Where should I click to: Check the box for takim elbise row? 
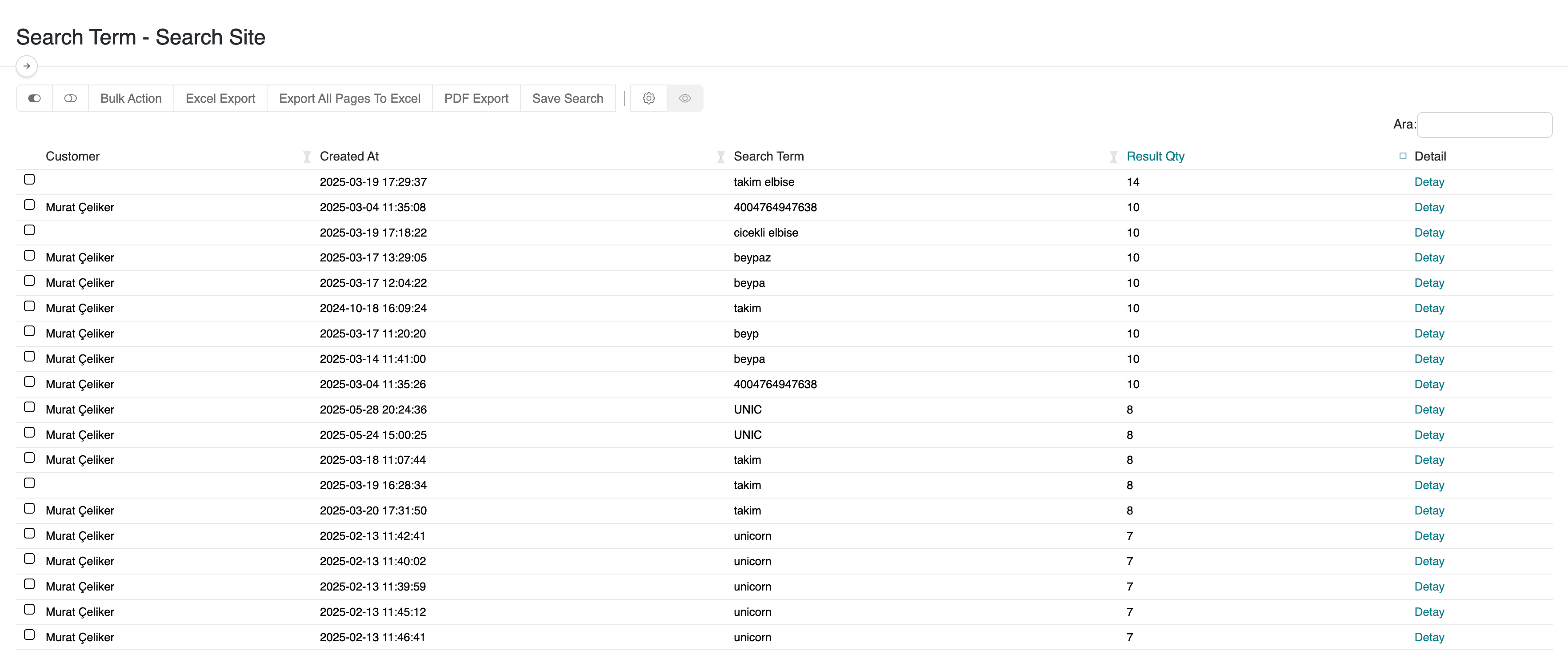point(29,179)
